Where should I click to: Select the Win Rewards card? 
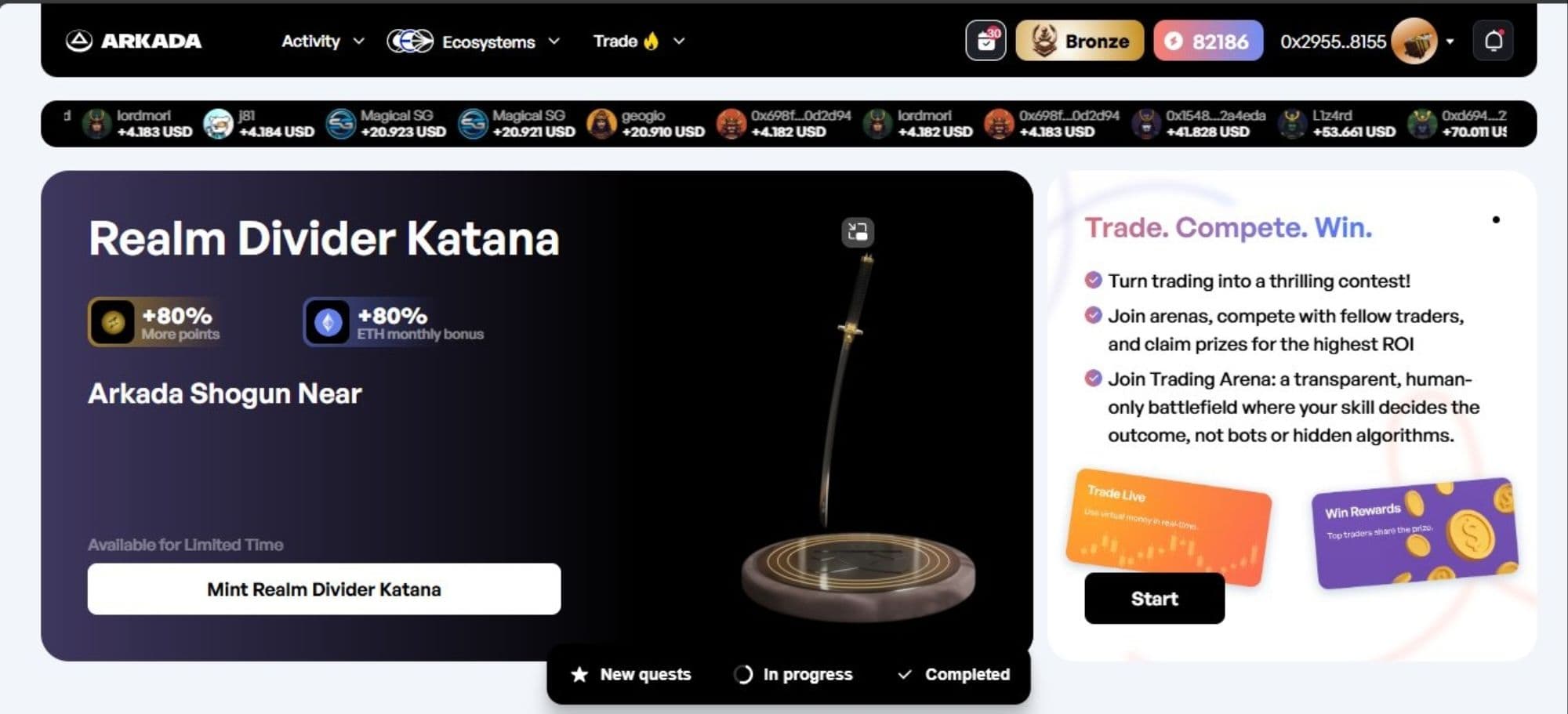1415,532
